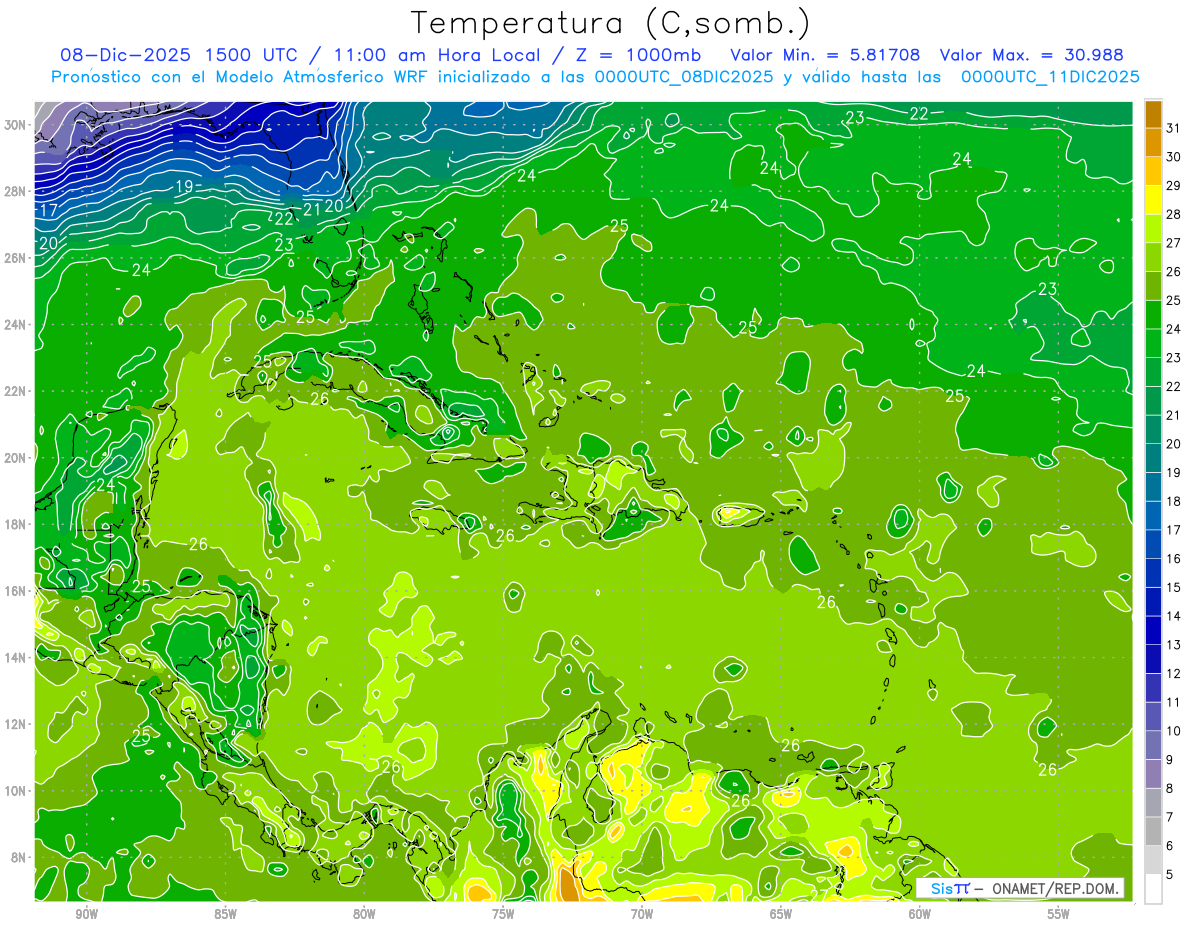Click the latitude label '20N'

(17, 458)
